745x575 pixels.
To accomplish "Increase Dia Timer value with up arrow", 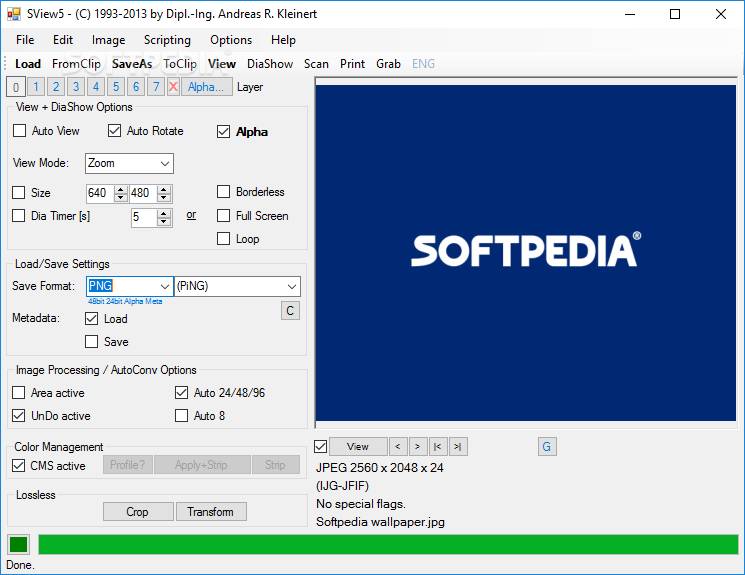I will (x=164, y=214).
